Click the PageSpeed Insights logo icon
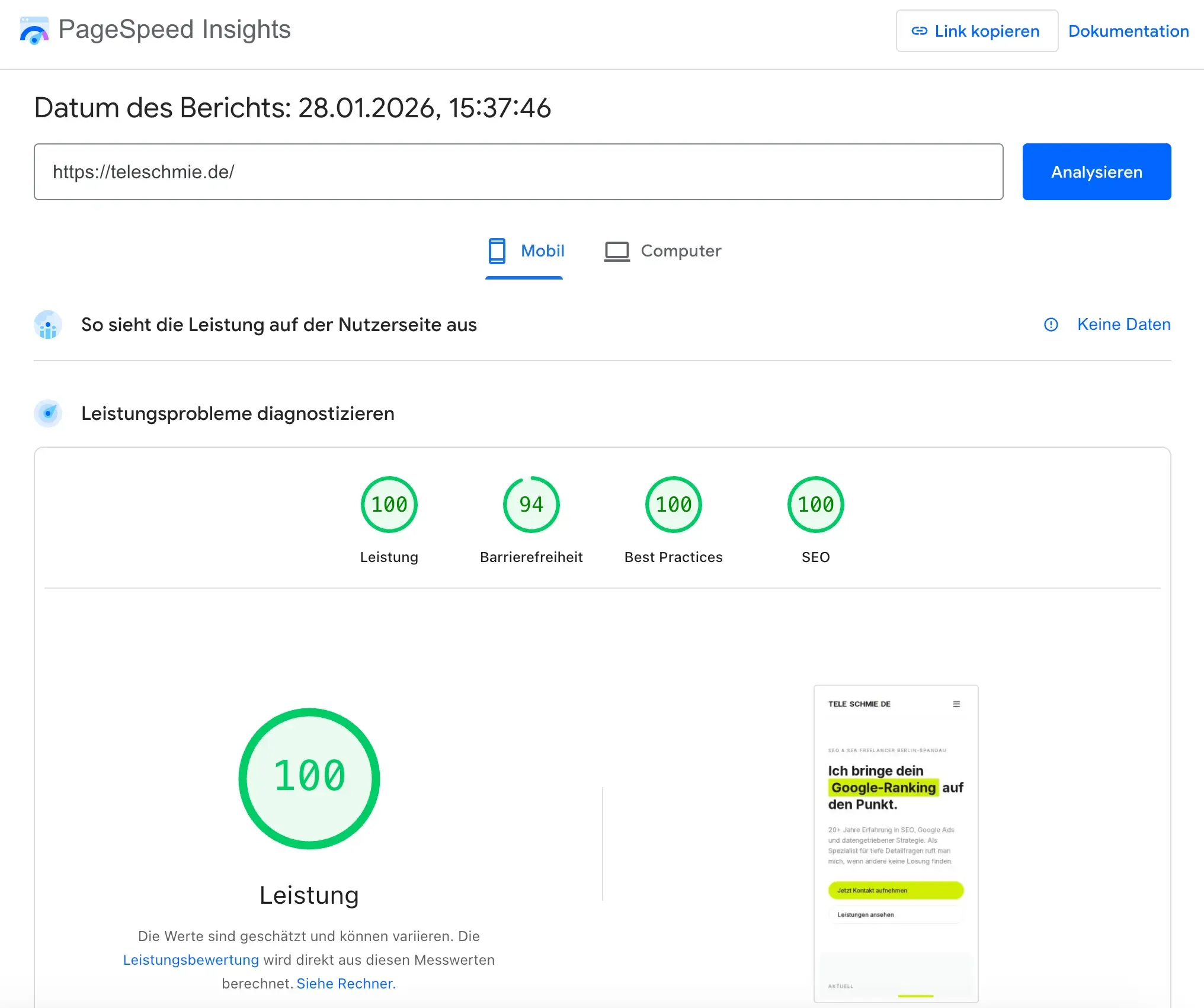 34,30
